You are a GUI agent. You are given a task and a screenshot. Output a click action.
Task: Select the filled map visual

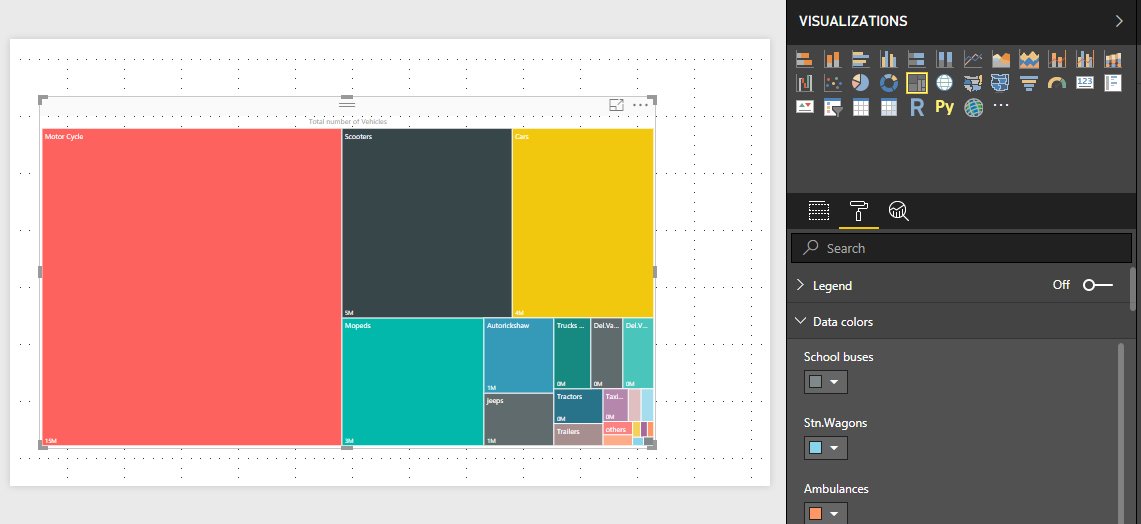tap(973, 83)
